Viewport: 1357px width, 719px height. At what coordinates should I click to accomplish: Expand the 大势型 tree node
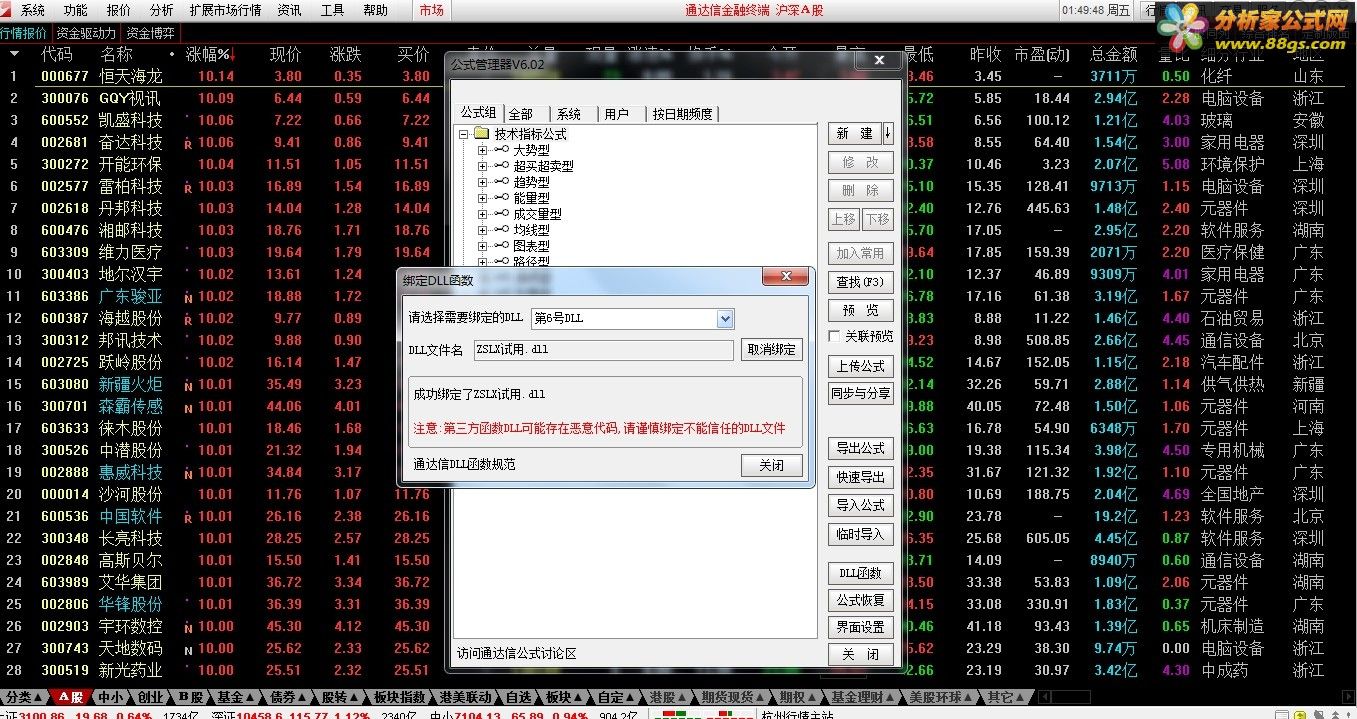(x=483, y=150)
